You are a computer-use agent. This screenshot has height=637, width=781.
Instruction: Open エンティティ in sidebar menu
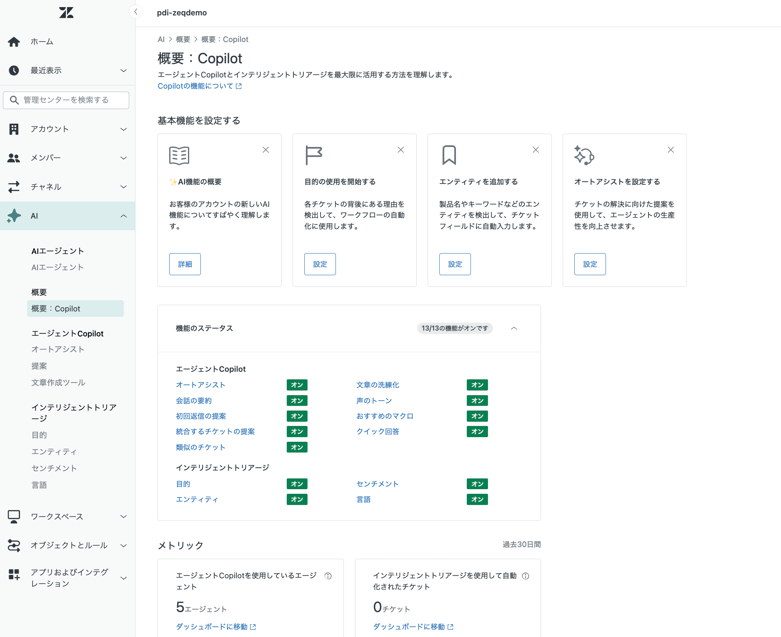coord(54,452)
